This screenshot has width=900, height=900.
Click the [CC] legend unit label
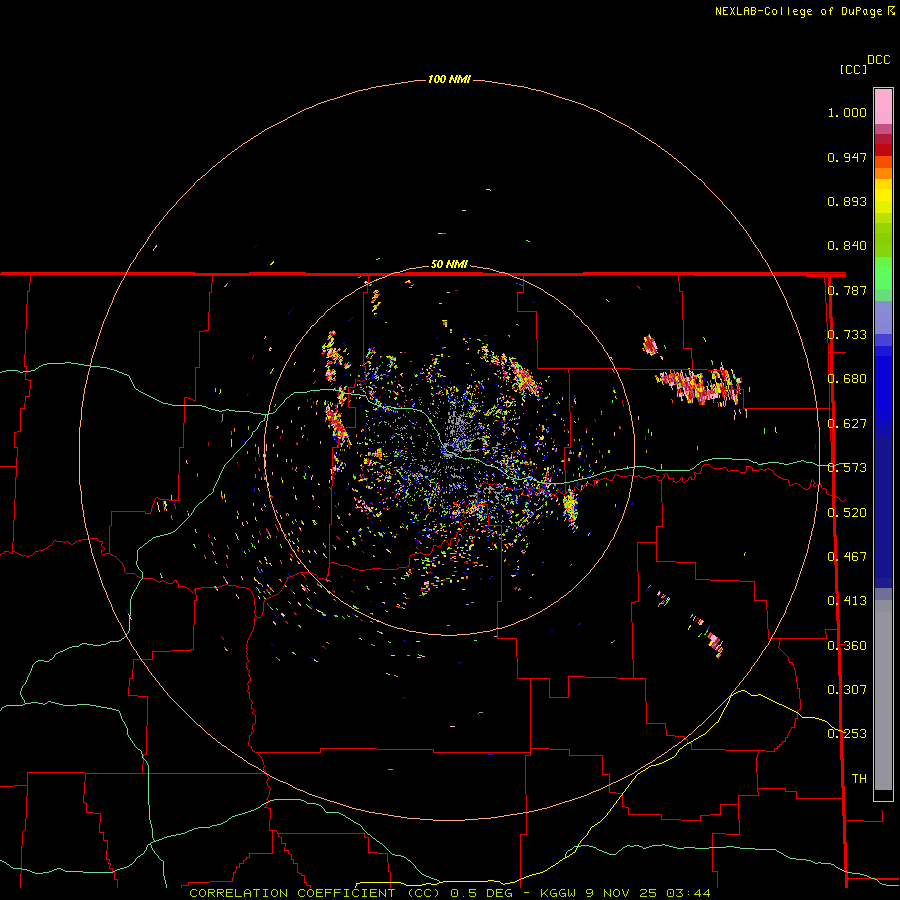click(x=854, y=69)
